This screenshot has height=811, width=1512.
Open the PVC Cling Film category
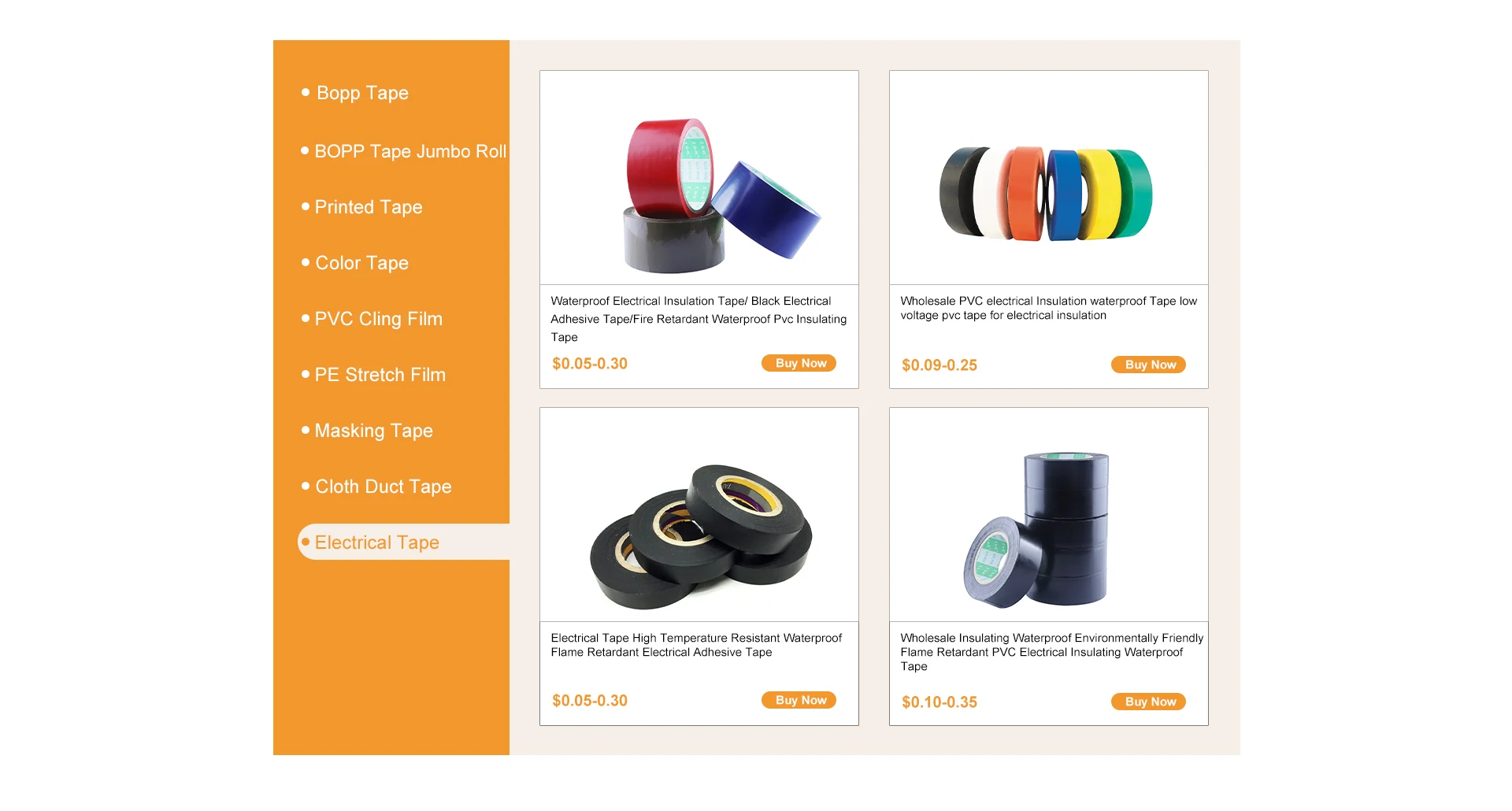[378, 319]
